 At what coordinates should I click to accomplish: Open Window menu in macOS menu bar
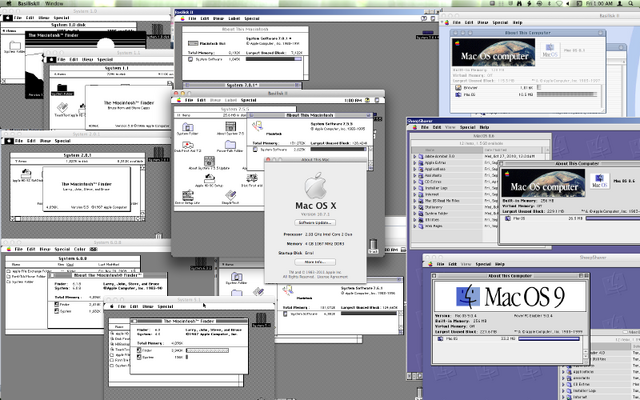pos(54,3)
